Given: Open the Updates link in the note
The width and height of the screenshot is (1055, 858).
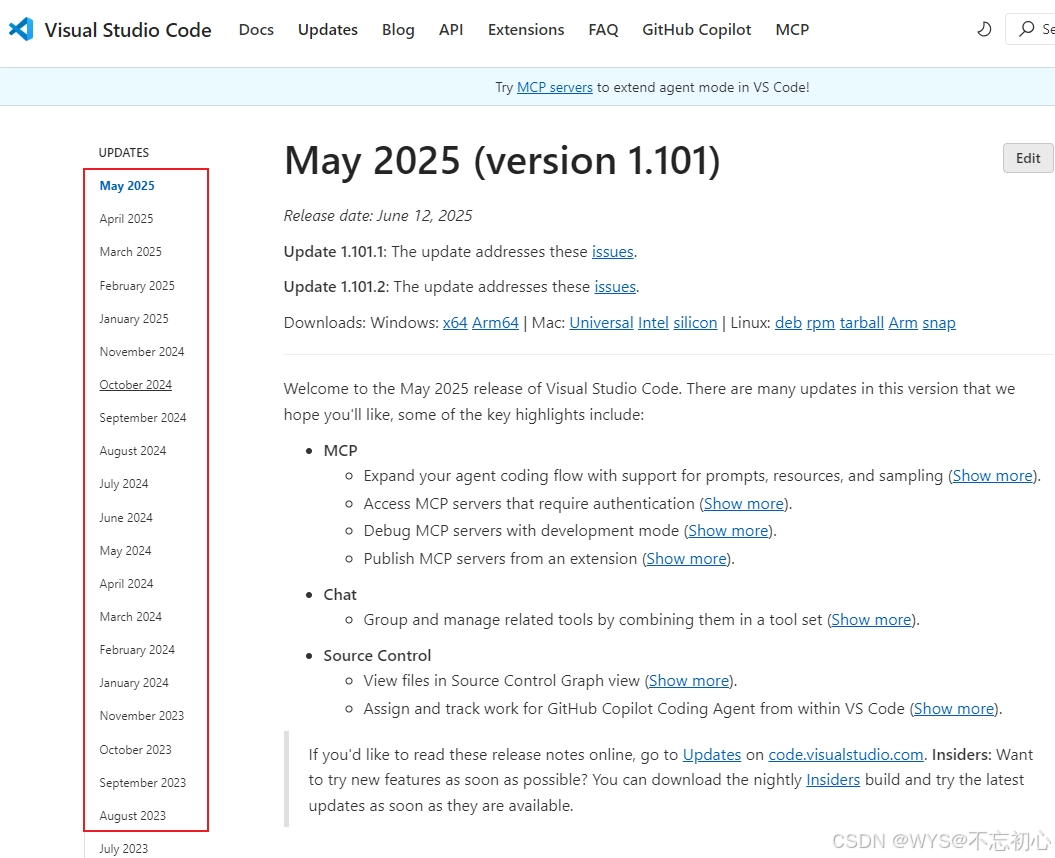Looking at the screenshot, I should pyautogui.click(x=712, y=755).
